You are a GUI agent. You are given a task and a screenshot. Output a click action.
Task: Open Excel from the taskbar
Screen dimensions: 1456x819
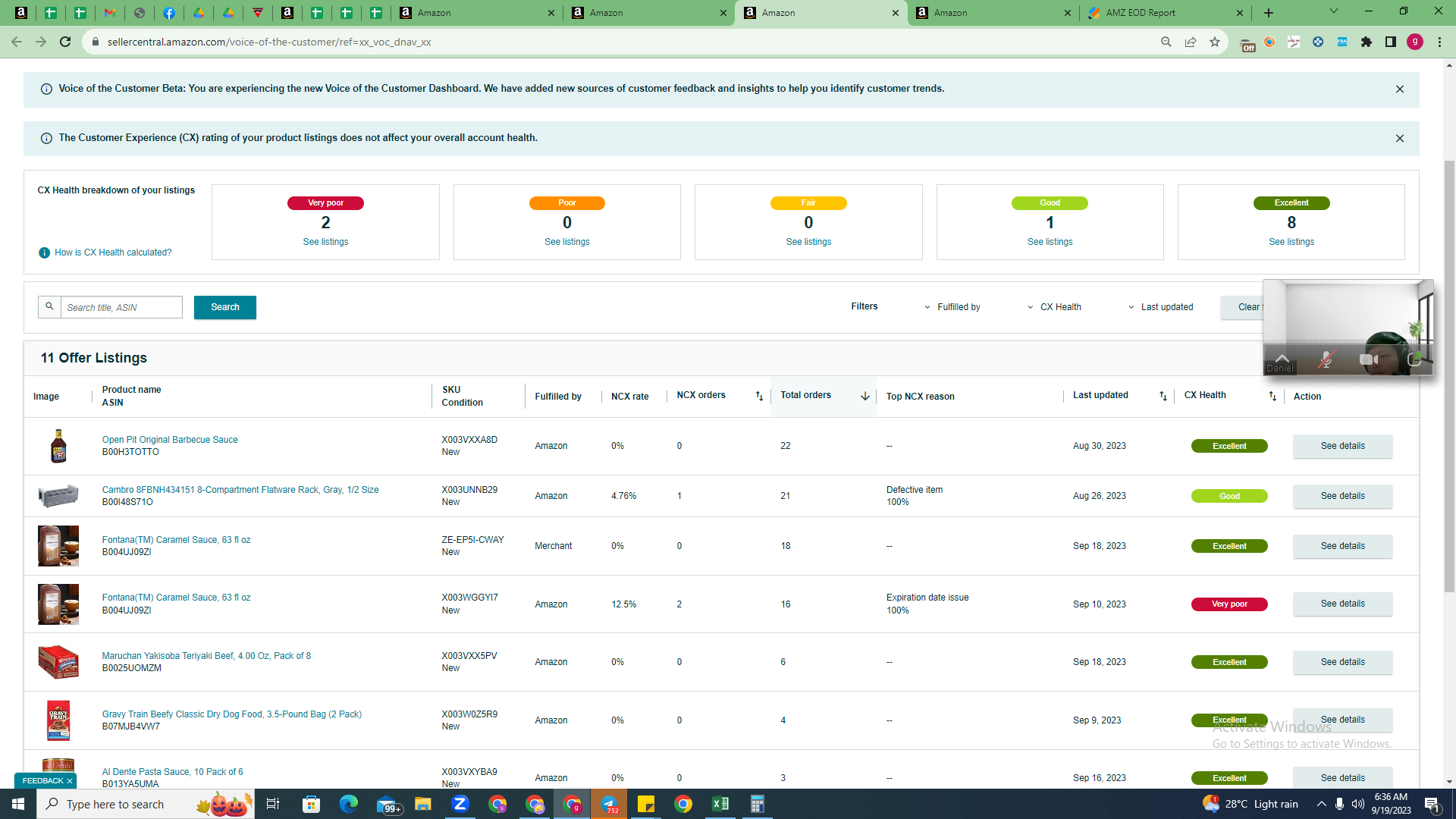click(720, 804)
